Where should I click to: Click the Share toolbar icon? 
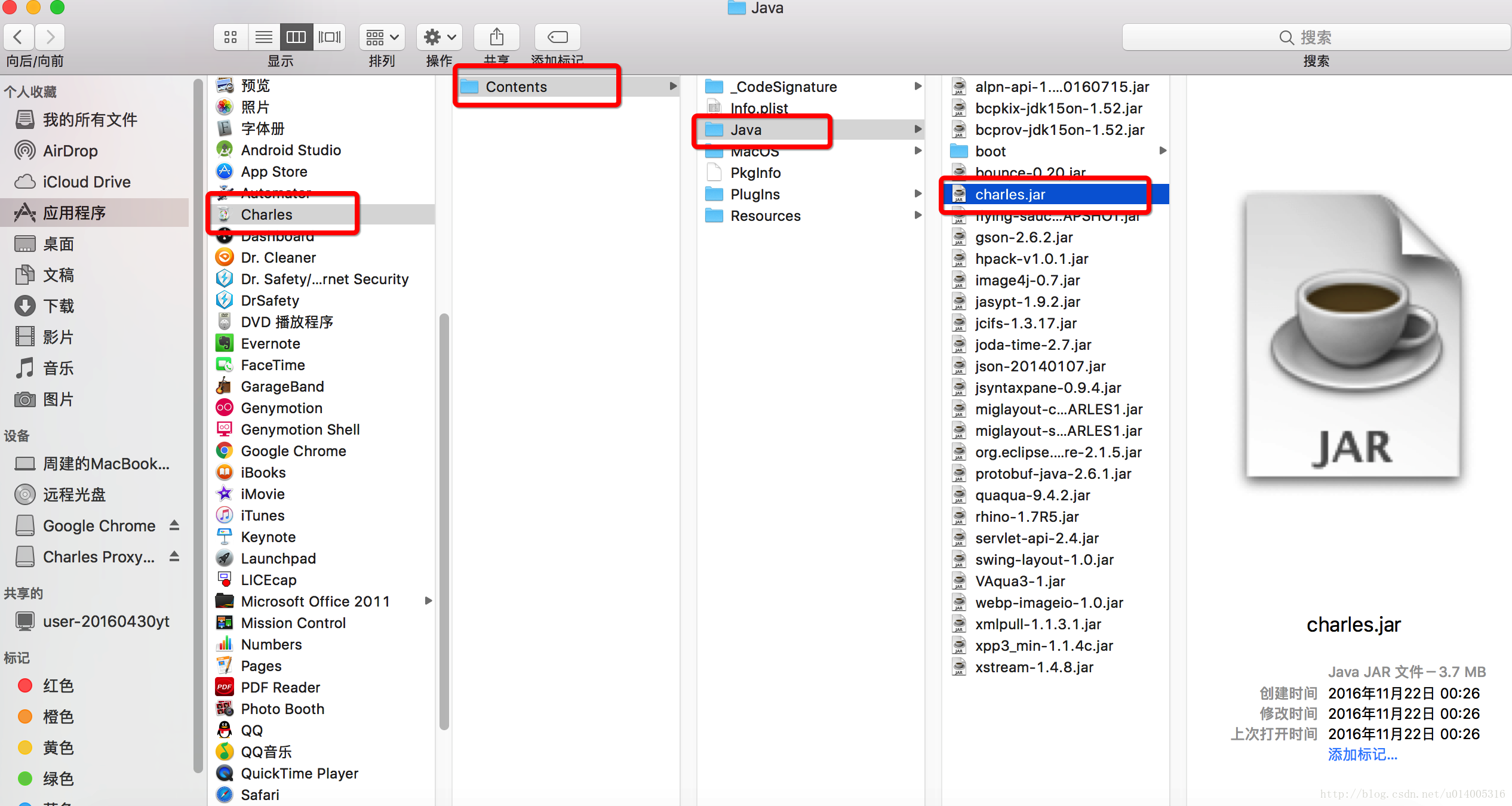click(496, 37)
